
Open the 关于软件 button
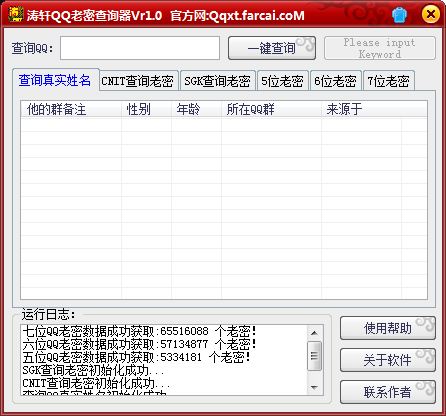(x=388, y=360)
